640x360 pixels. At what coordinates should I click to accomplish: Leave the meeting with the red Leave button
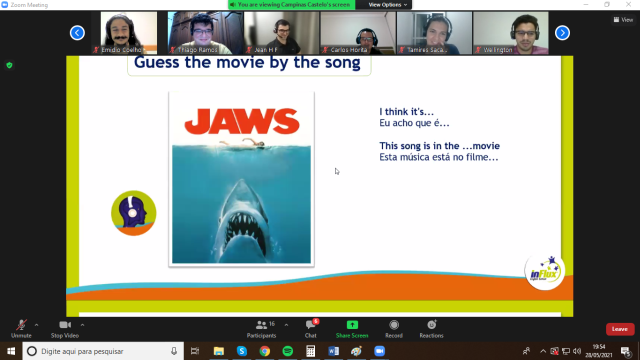[x=620, y=329]
